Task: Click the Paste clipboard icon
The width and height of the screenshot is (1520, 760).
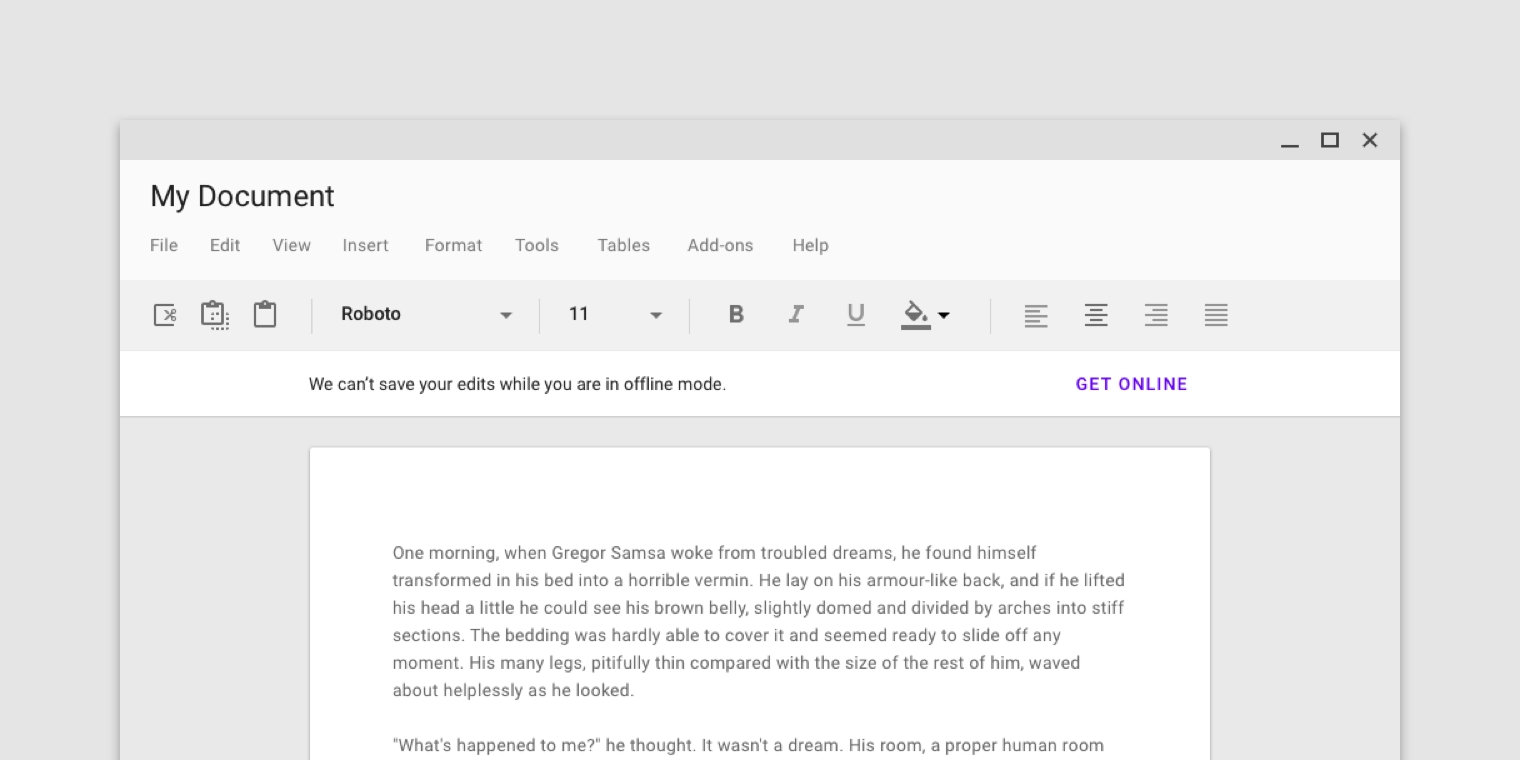Action: pos(265,314)
